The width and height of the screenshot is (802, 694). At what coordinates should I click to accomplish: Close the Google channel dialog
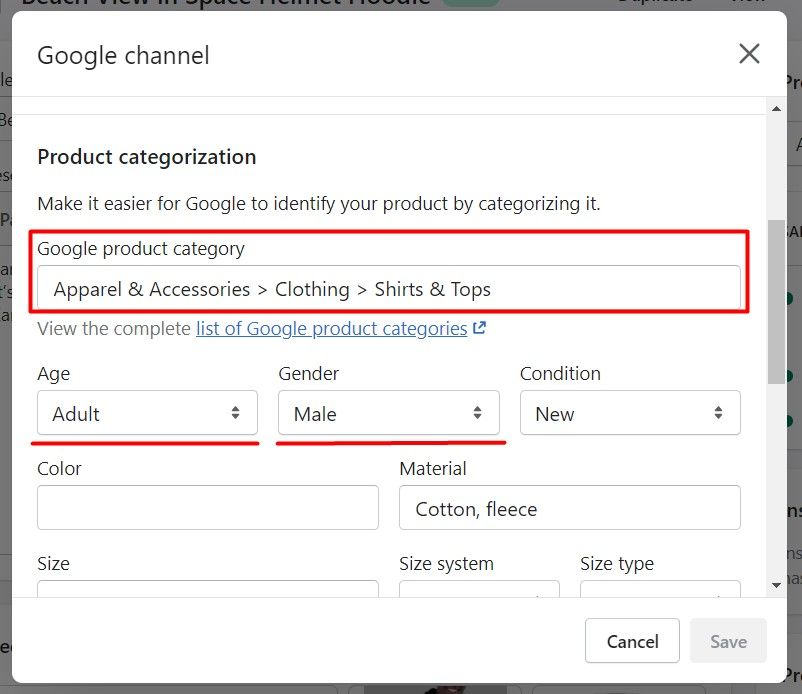click(749, 54)
